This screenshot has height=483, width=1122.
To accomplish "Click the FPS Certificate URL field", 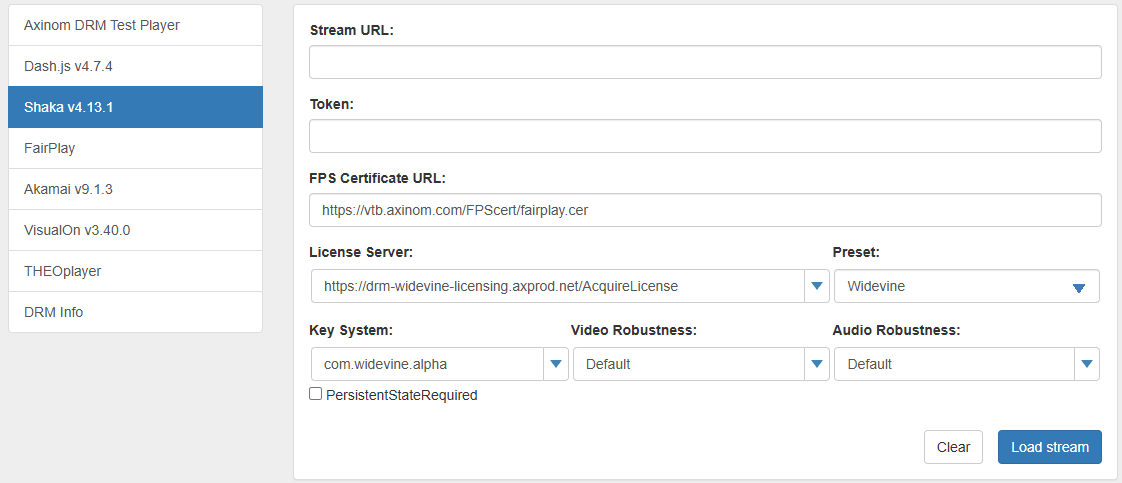I will 705,210.
